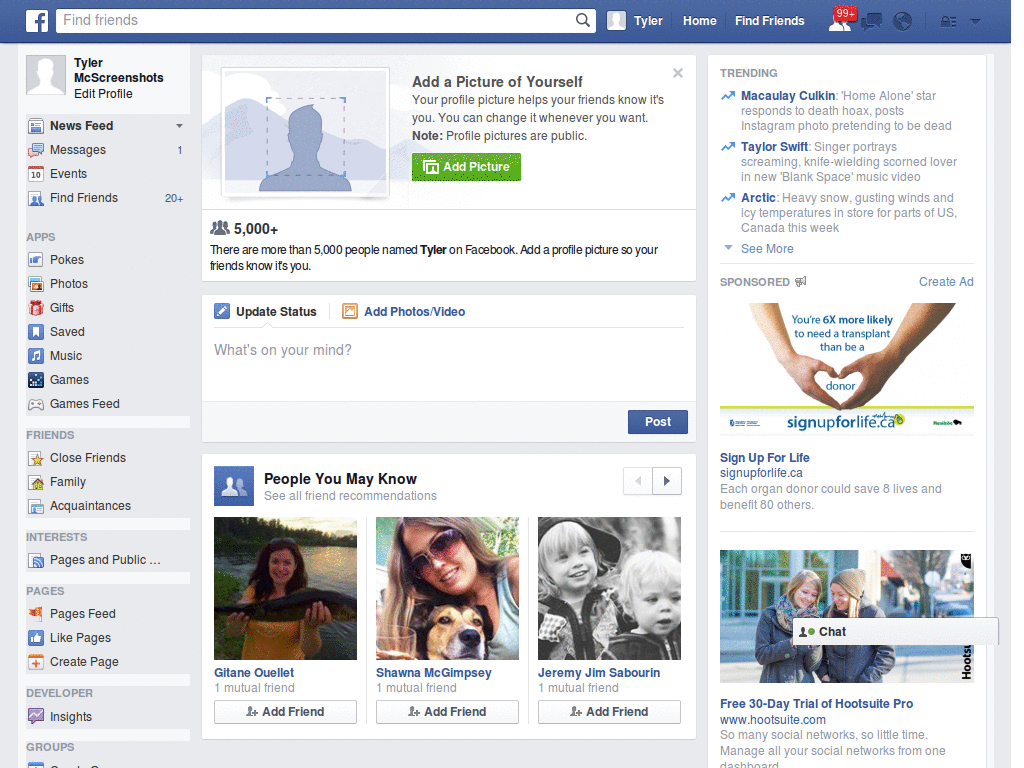Image resolution: width=1024 pixels, height=768 pixels.
Task: Click Tyler's profile avatar in top bar
Action: (x=616, y=21)
